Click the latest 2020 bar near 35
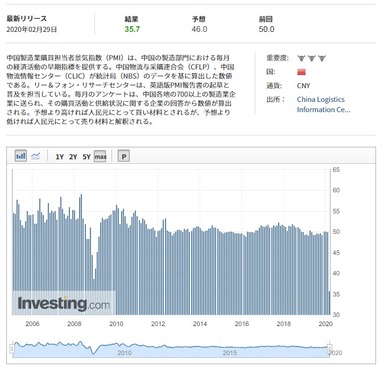The height and width of the screenshot is (367, 380). click(x=329, y=303)
